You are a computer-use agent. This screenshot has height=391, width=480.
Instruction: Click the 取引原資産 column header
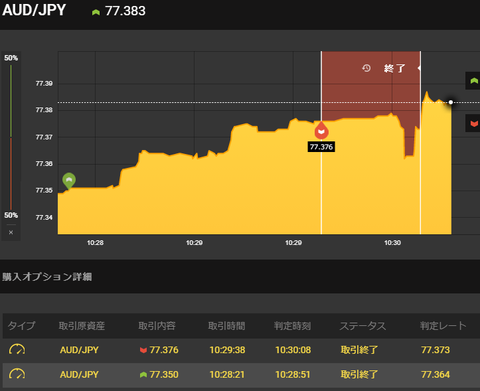click(82, 326)
